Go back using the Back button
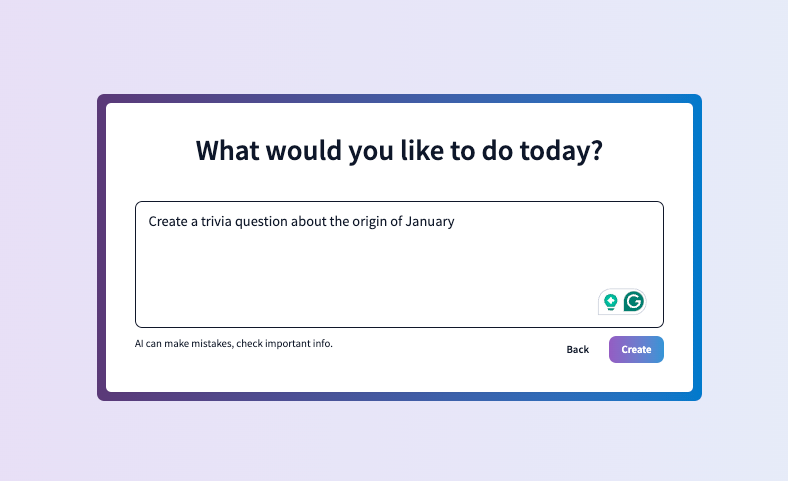 (577, 349)
